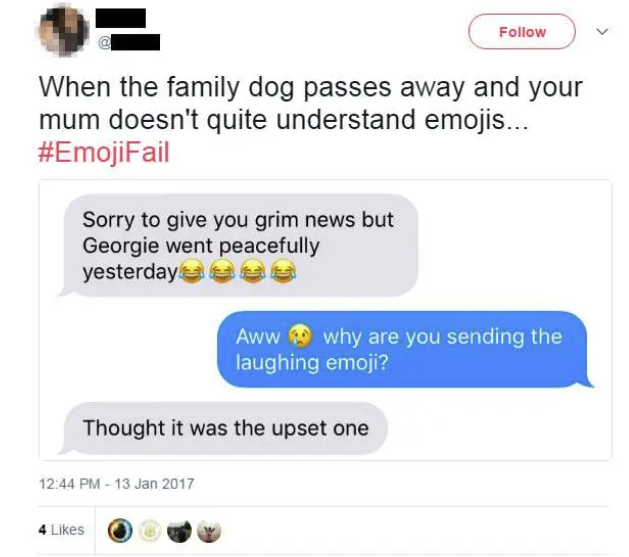This screenshot has height=557, width=629.
Task: Click the 'Sorry to give you grim news' bubble
Action: pos(238,245)
